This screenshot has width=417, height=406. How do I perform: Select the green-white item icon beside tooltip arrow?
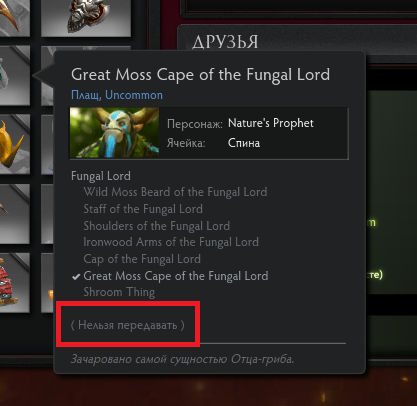tap(13, 75)
